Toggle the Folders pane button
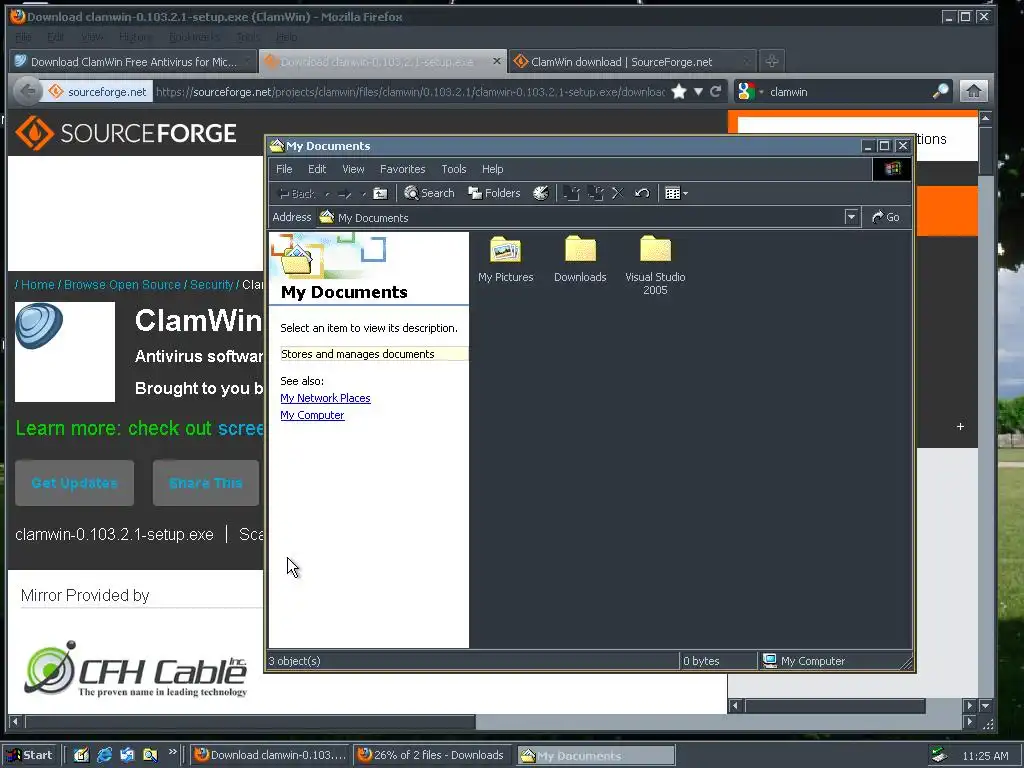This screenshot has width=1024, height=768. pos(494,193)
